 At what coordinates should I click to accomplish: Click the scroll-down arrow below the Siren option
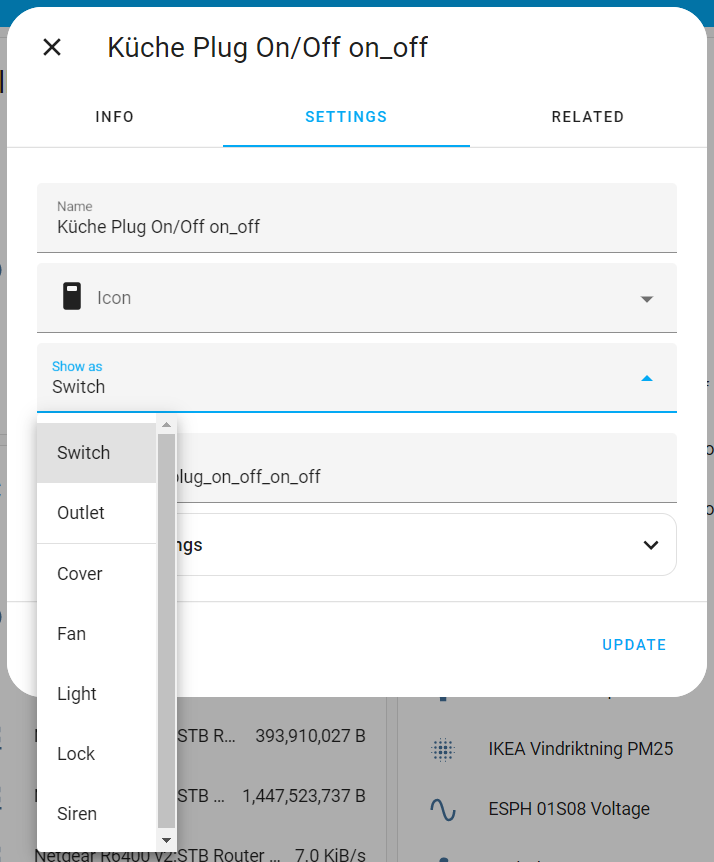tap(167, 840)
